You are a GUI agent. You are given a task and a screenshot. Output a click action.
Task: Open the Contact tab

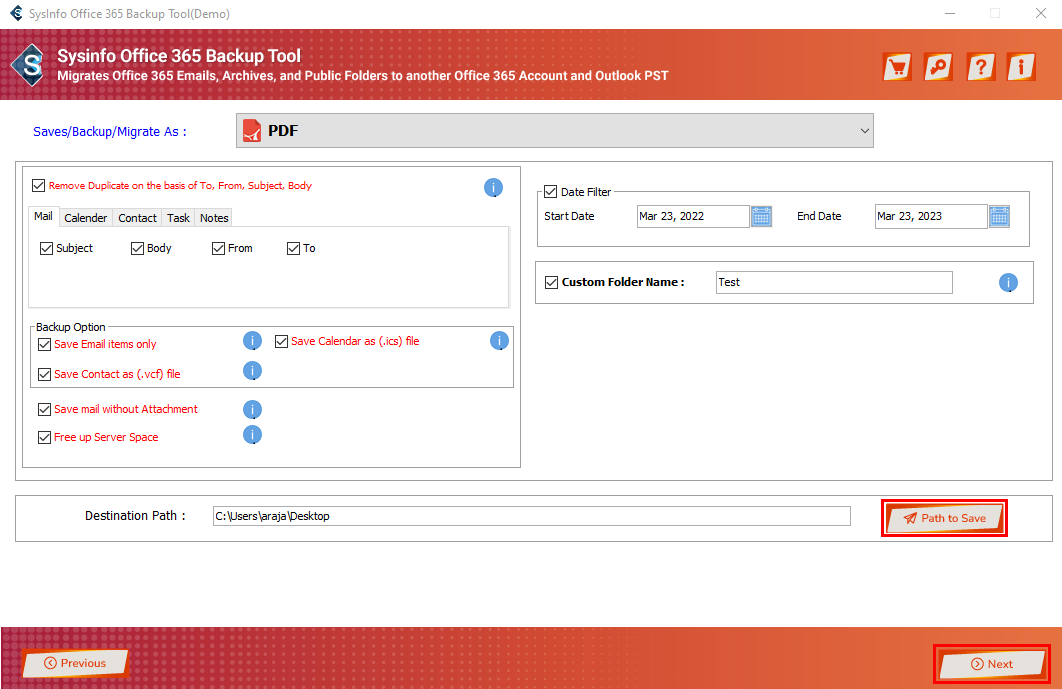click(137, 218)
